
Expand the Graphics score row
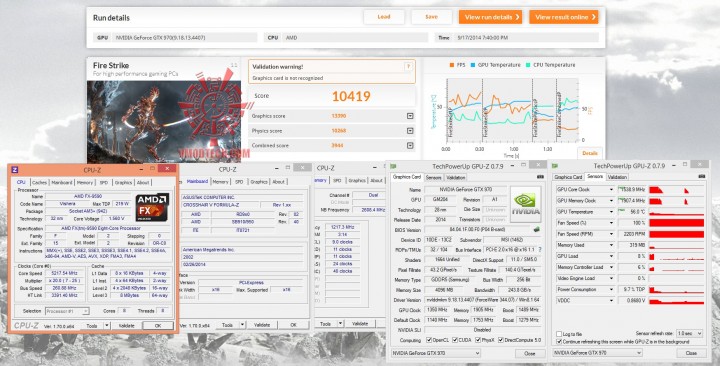410,116
